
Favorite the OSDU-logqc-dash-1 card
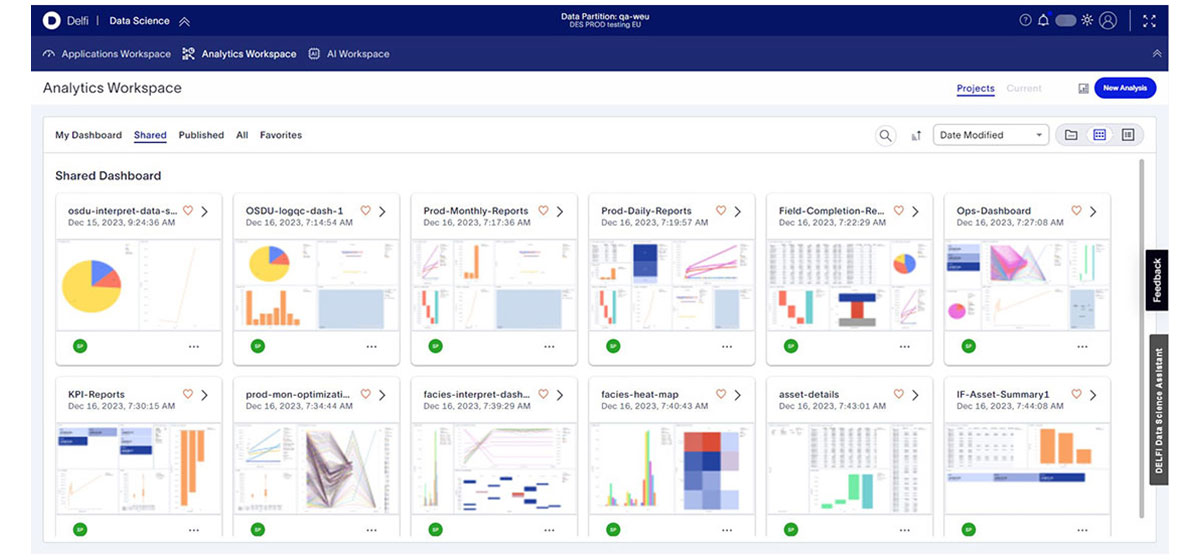(365, 211)
